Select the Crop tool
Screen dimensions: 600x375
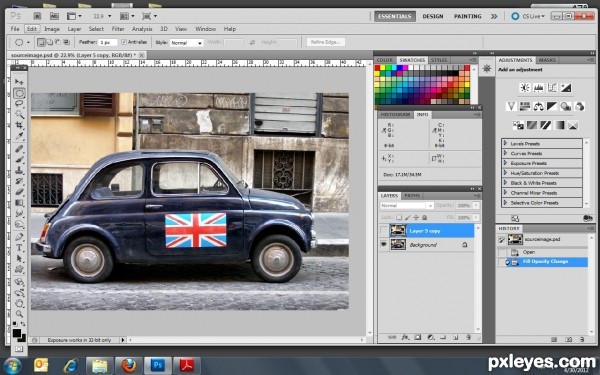click(19, 125)
